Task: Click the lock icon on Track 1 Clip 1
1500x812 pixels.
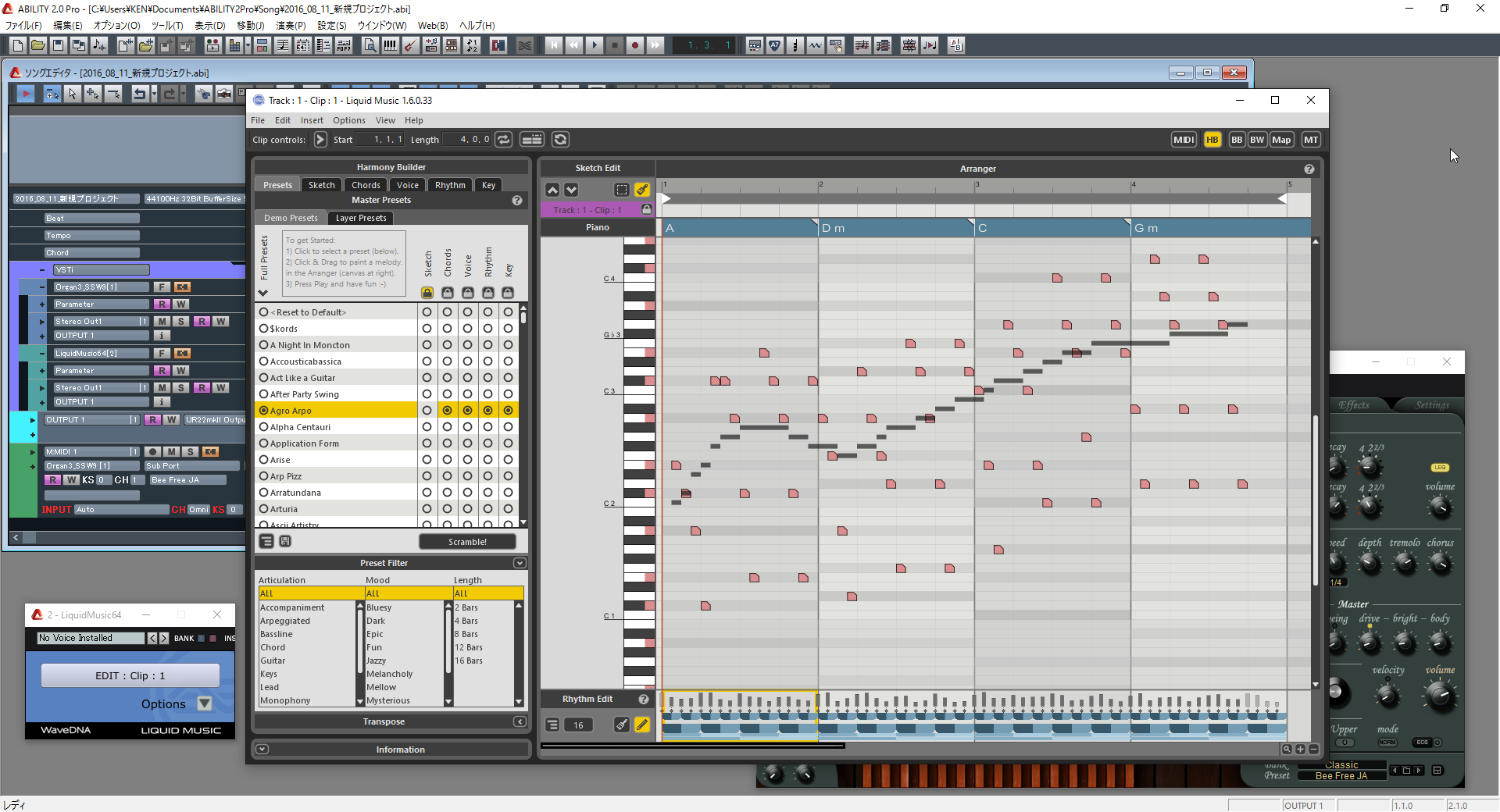Action: pos(646,209)
